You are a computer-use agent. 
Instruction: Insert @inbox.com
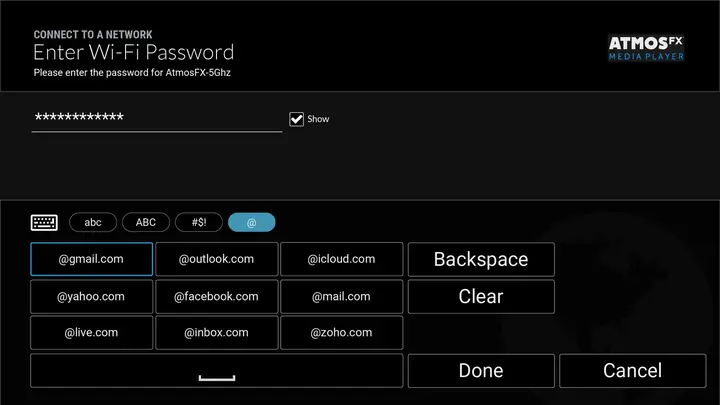pos(216,333)
